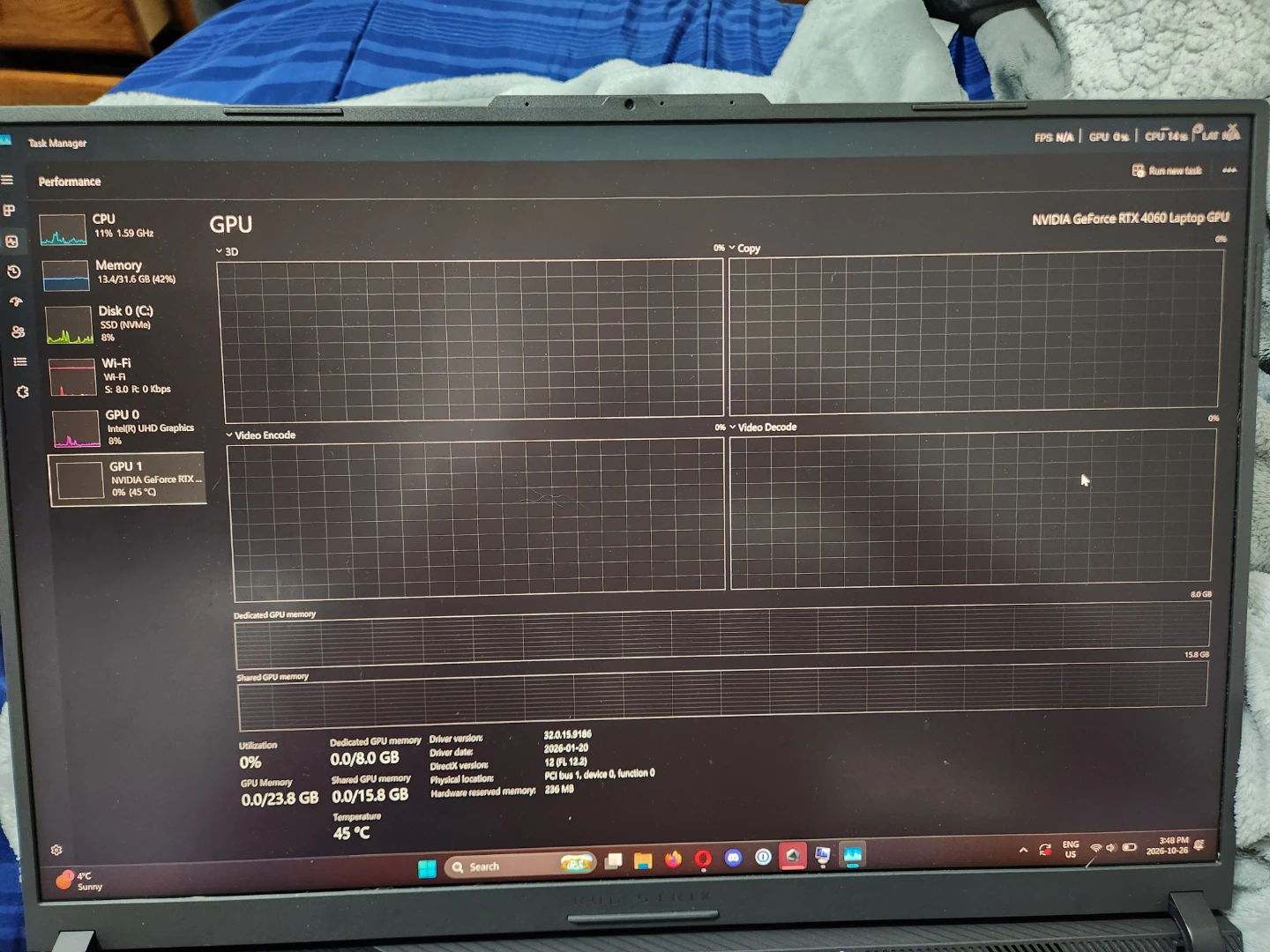The width and height of the screenshot is (1270, 952).
Task: Open the Copy engine graph dropdown
Action: click(x=744, y=249)
